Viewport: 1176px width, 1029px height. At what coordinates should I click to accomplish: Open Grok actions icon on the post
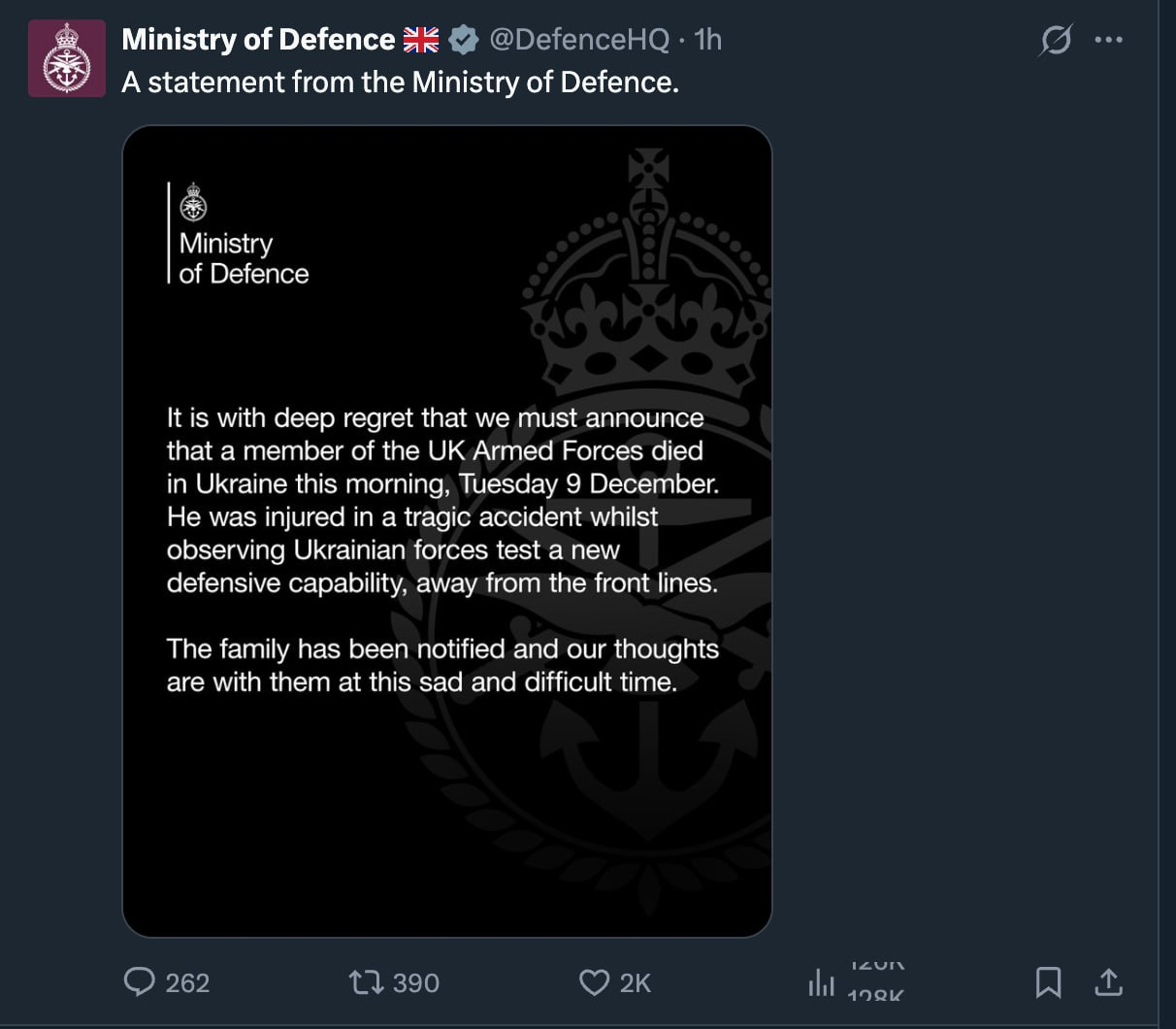click(1056, 41)
